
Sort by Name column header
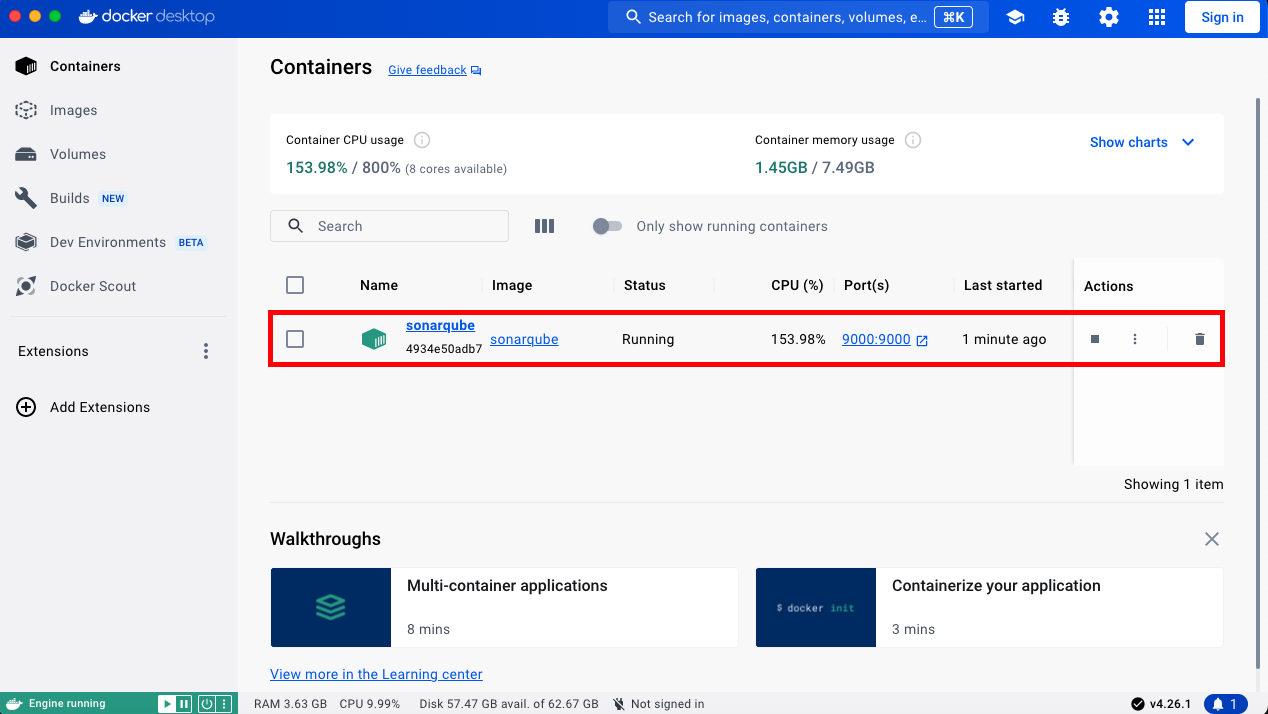click(379, 285)
